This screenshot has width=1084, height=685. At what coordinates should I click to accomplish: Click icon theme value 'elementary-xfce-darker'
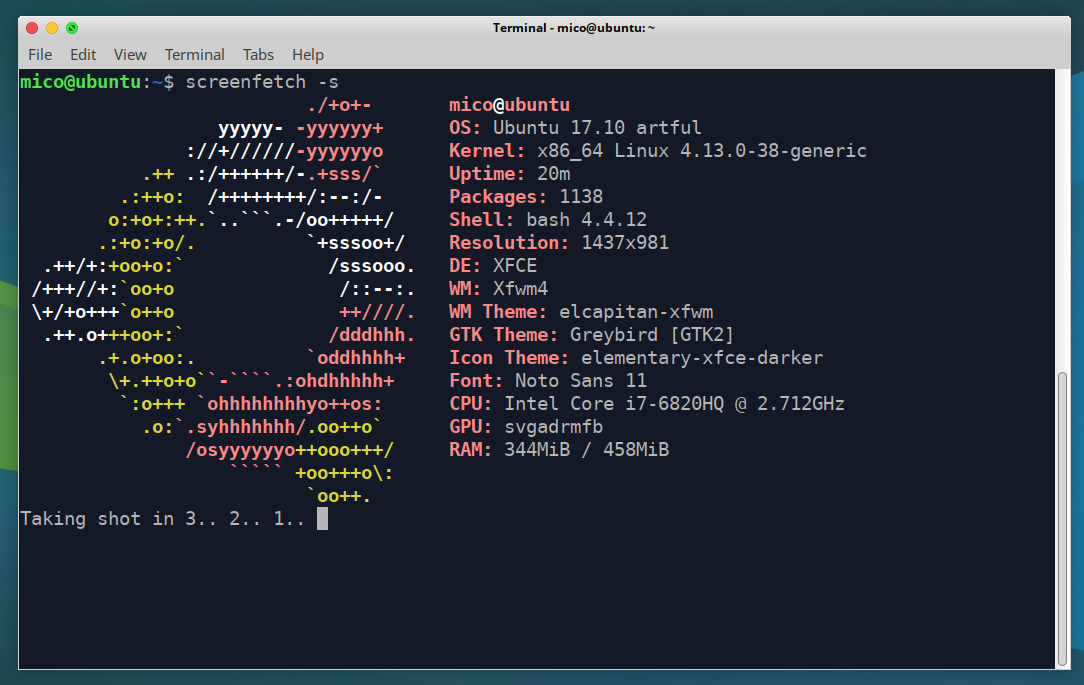(x=702, y=357)
